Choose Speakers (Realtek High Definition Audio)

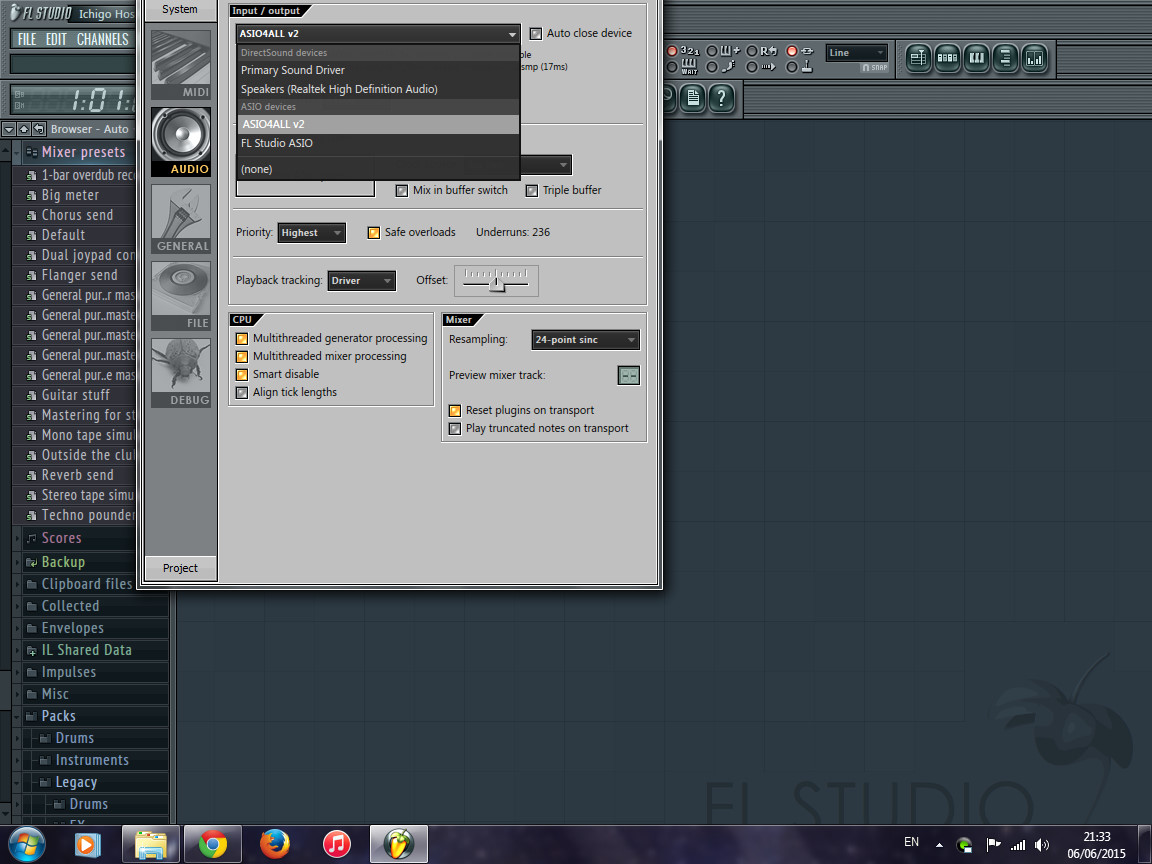(x=378, y=90)
